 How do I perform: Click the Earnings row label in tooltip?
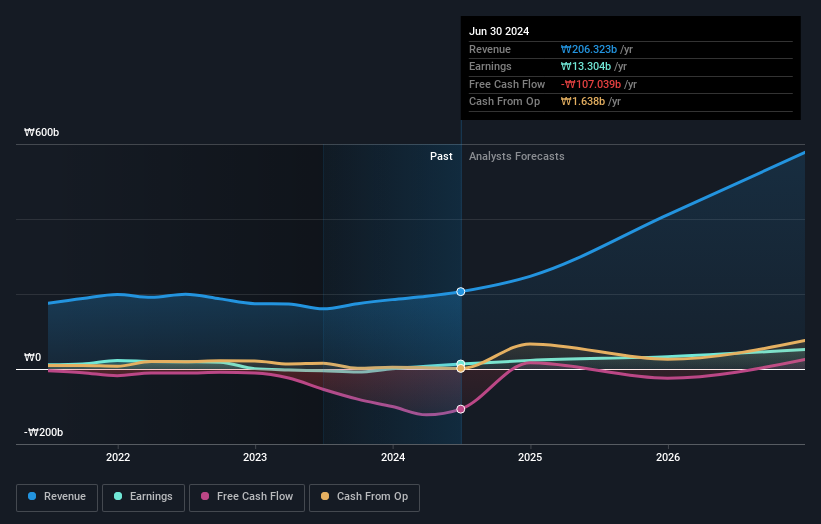click(490, 66)
